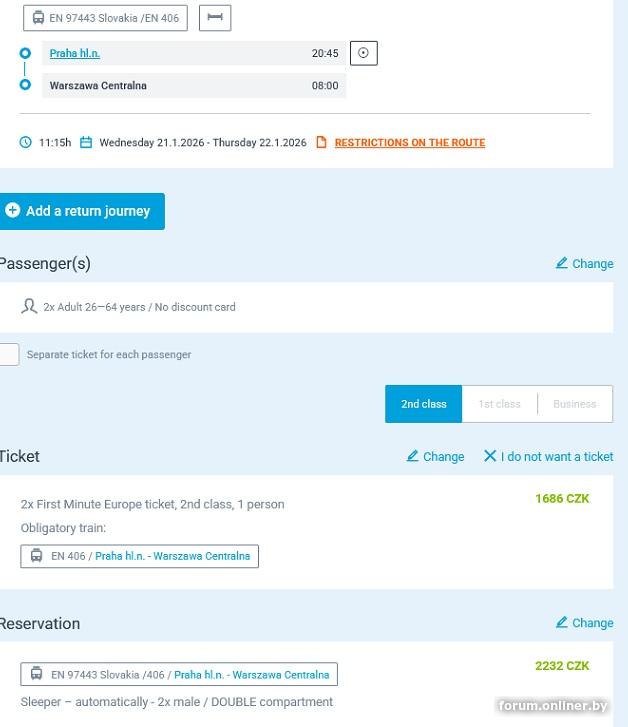Click the train icon in EN 97443 Slovakia box
The image size is (628, 727).
tap(38, 18)
